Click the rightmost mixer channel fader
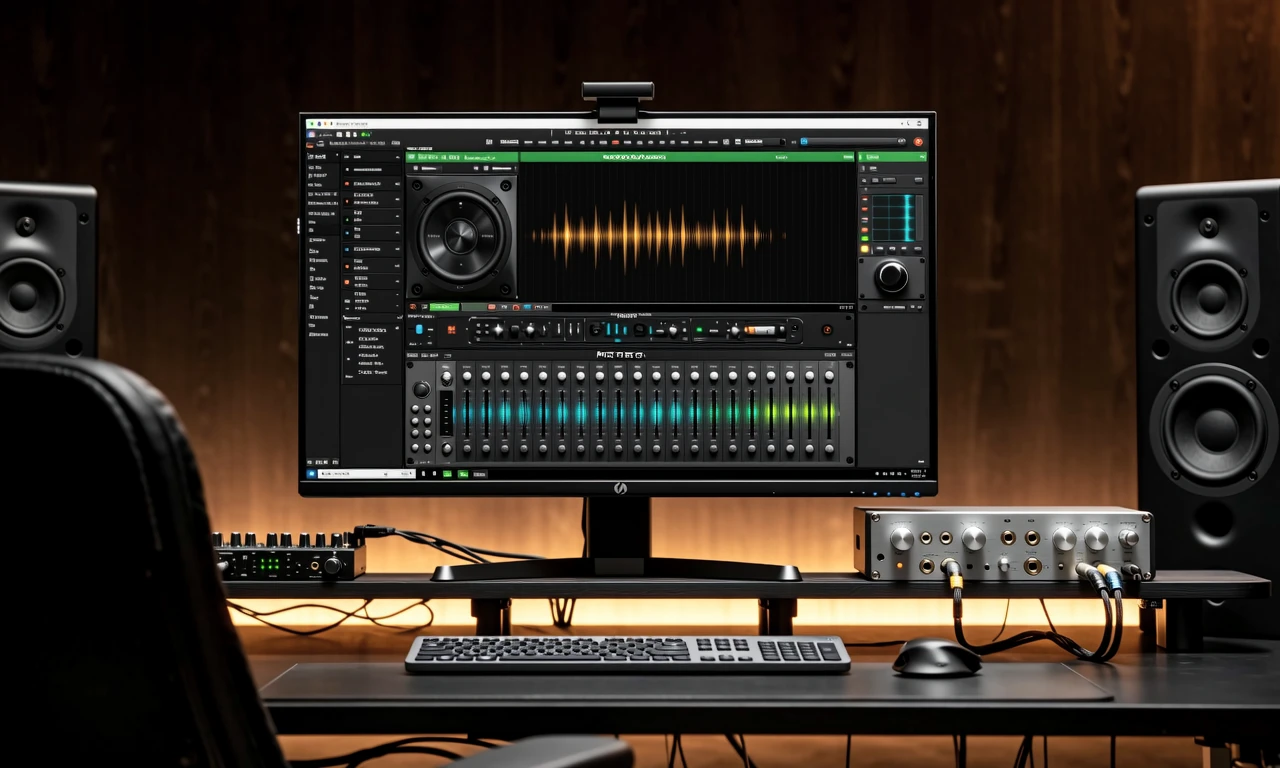 (828, 412)
